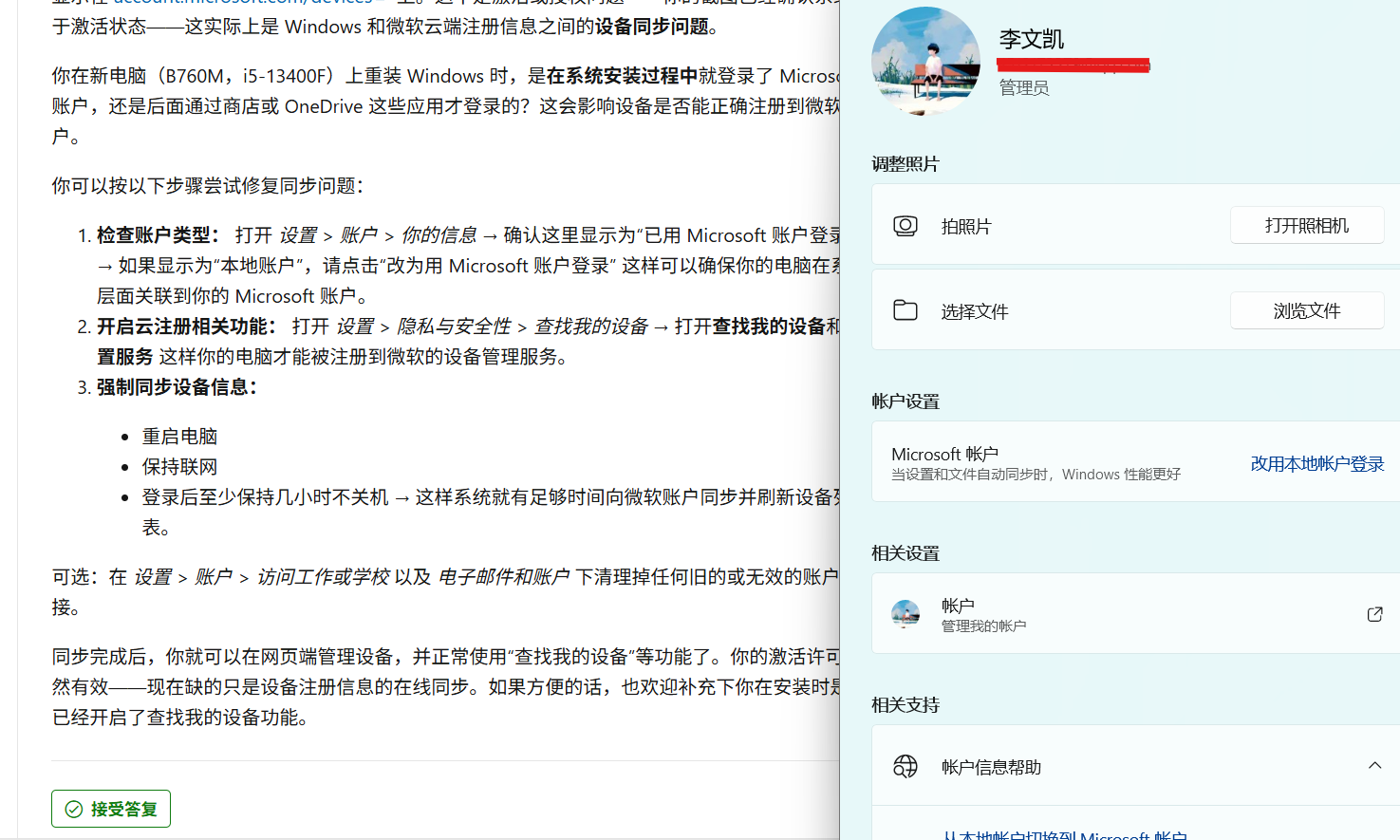Click the checkmark icon in 接受答复
Image resolution: width=1400 pixels, height=840 pixels.
tap(73, 809)
